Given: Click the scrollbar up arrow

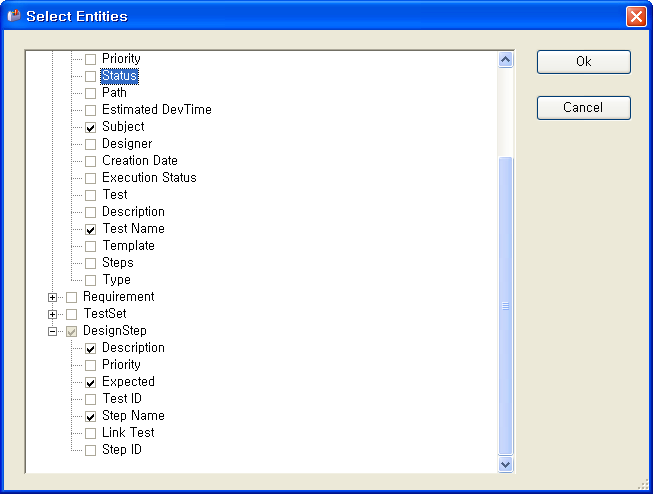Looking at the screenshot, I should [x=506, y=60].
